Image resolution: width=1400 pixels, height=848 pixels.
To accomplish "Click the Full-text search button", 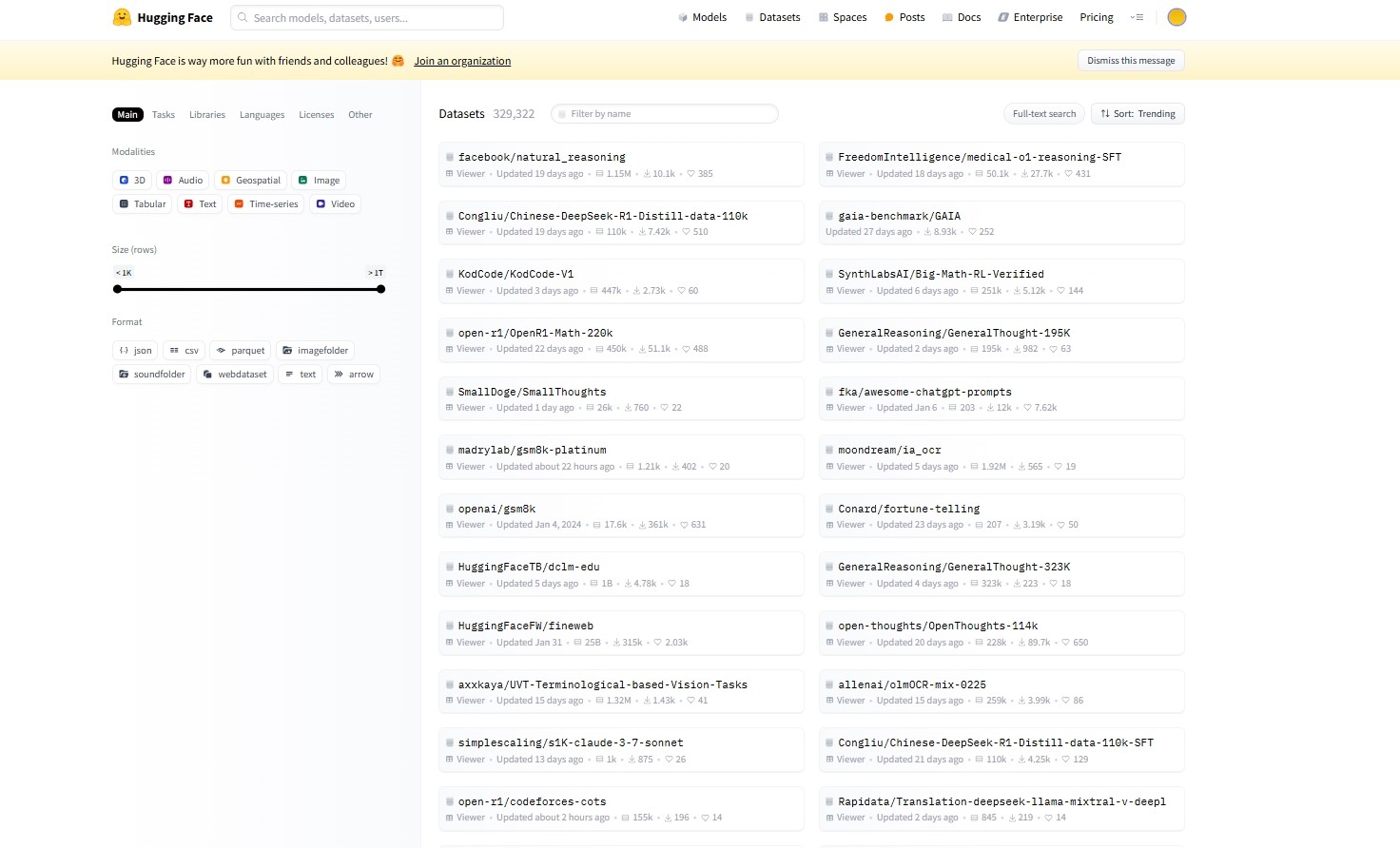I will pyautogui.click(x=1044, y=114).
